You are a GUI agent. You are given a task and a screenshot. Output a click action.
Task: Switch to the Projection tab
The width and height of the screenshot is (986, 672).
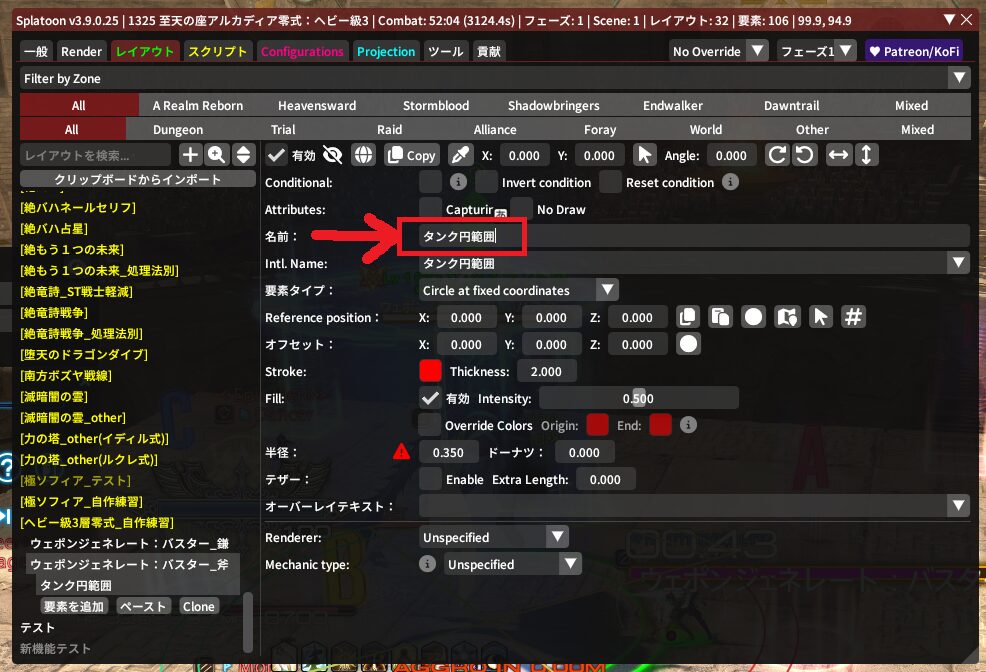point(386,51)
